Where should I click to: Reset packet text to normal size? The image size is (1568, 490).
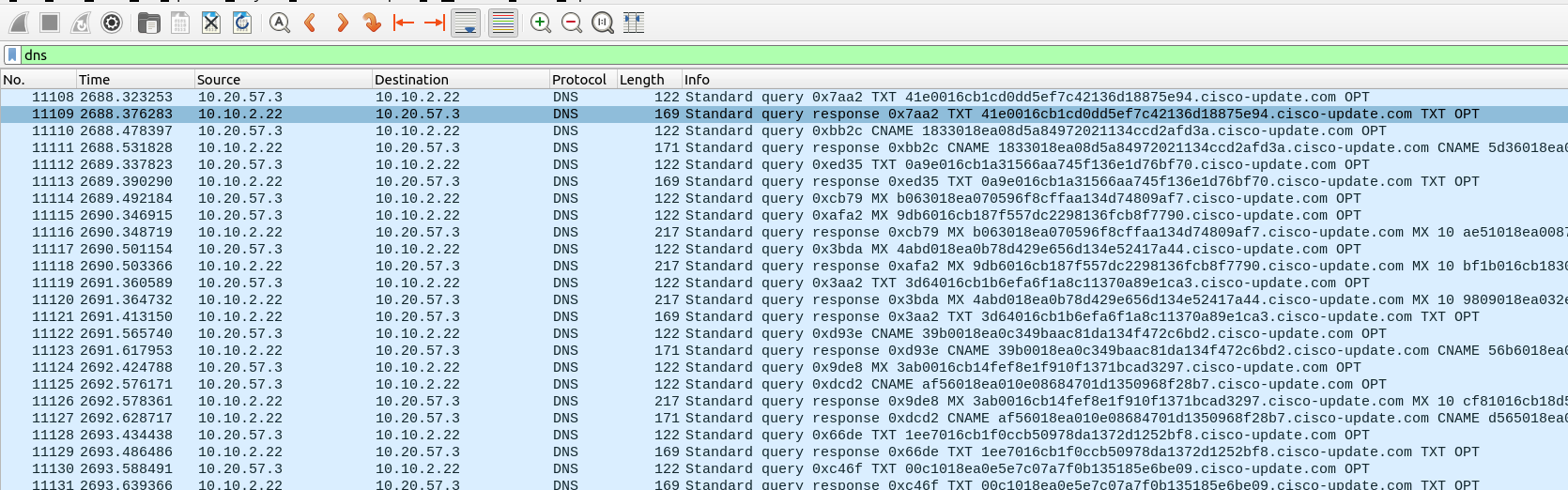(603, 23)
